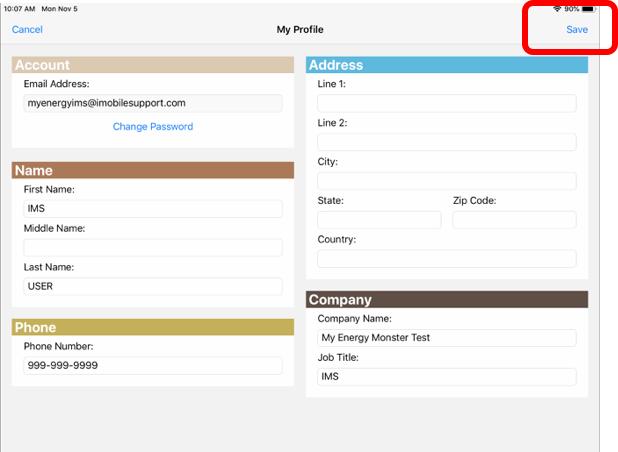
Task: Click the Phone Number: label
Action: point(59,346)
